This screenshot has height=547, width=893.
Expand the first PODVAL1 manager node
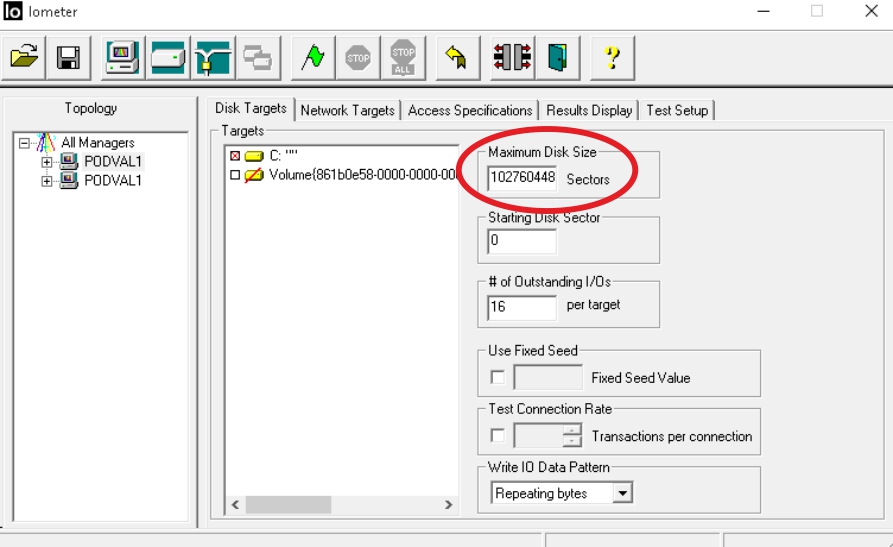[46, 162]
